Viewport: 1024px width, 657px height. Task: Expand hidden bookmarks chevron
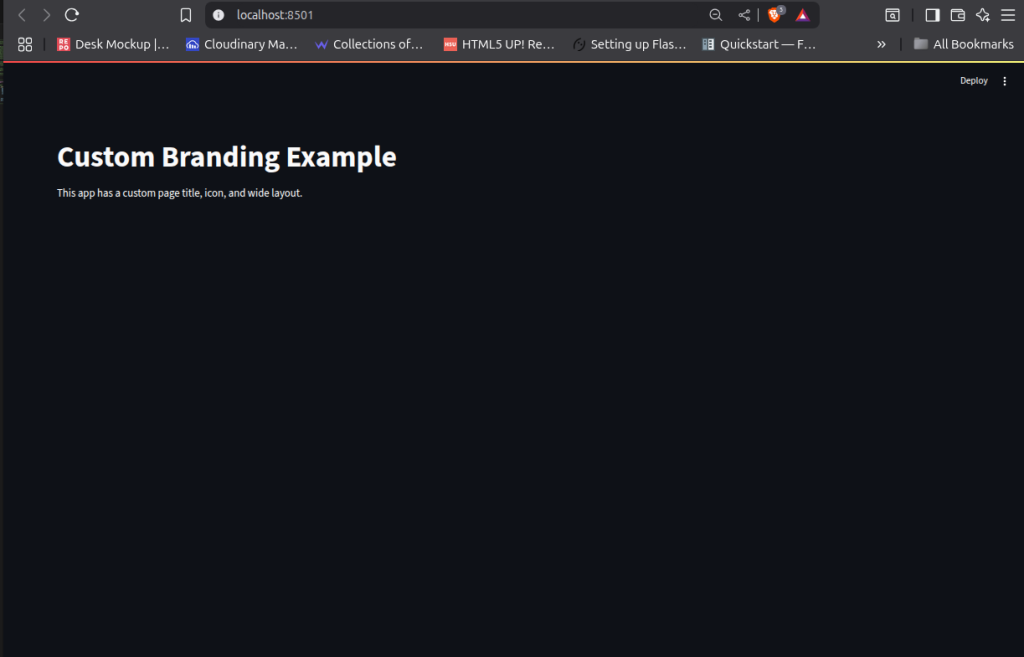pyautogui.click(x=881, y=44)
